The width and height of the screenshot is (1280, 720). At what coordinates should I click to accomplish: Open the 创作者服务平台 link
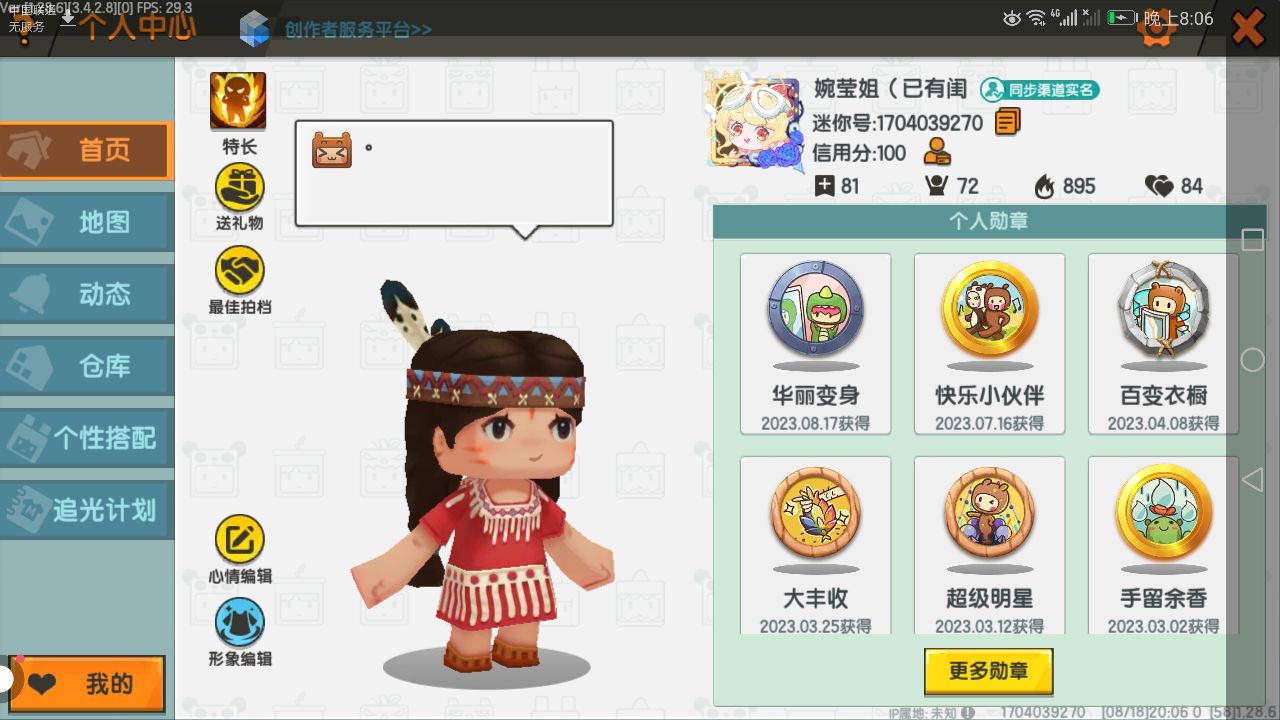358,29
